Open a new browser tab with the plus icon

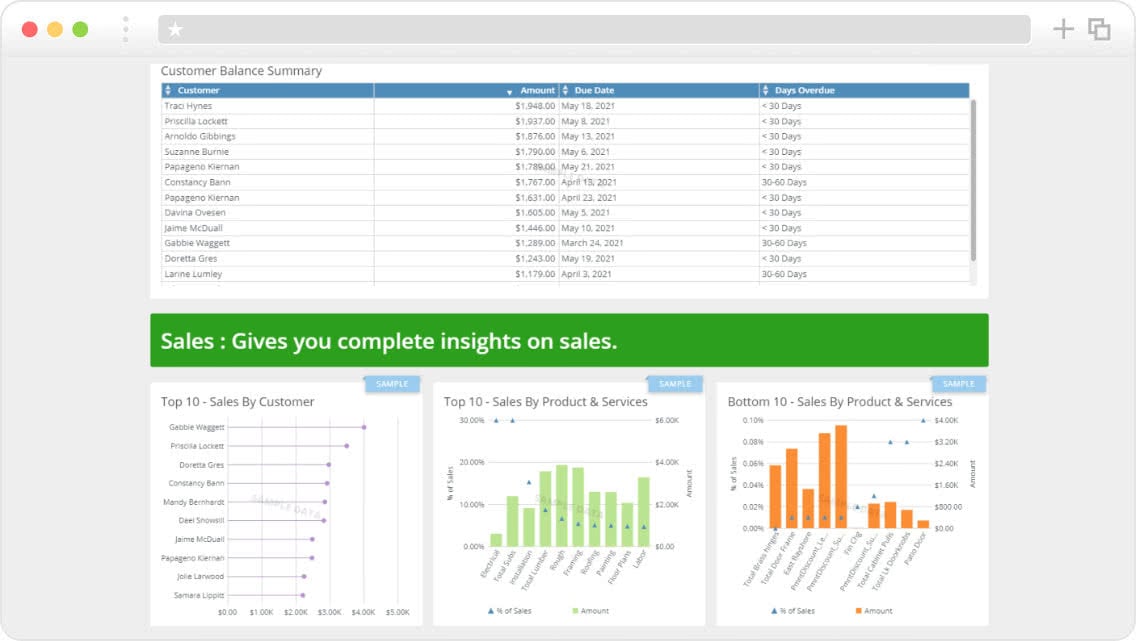1063,29
